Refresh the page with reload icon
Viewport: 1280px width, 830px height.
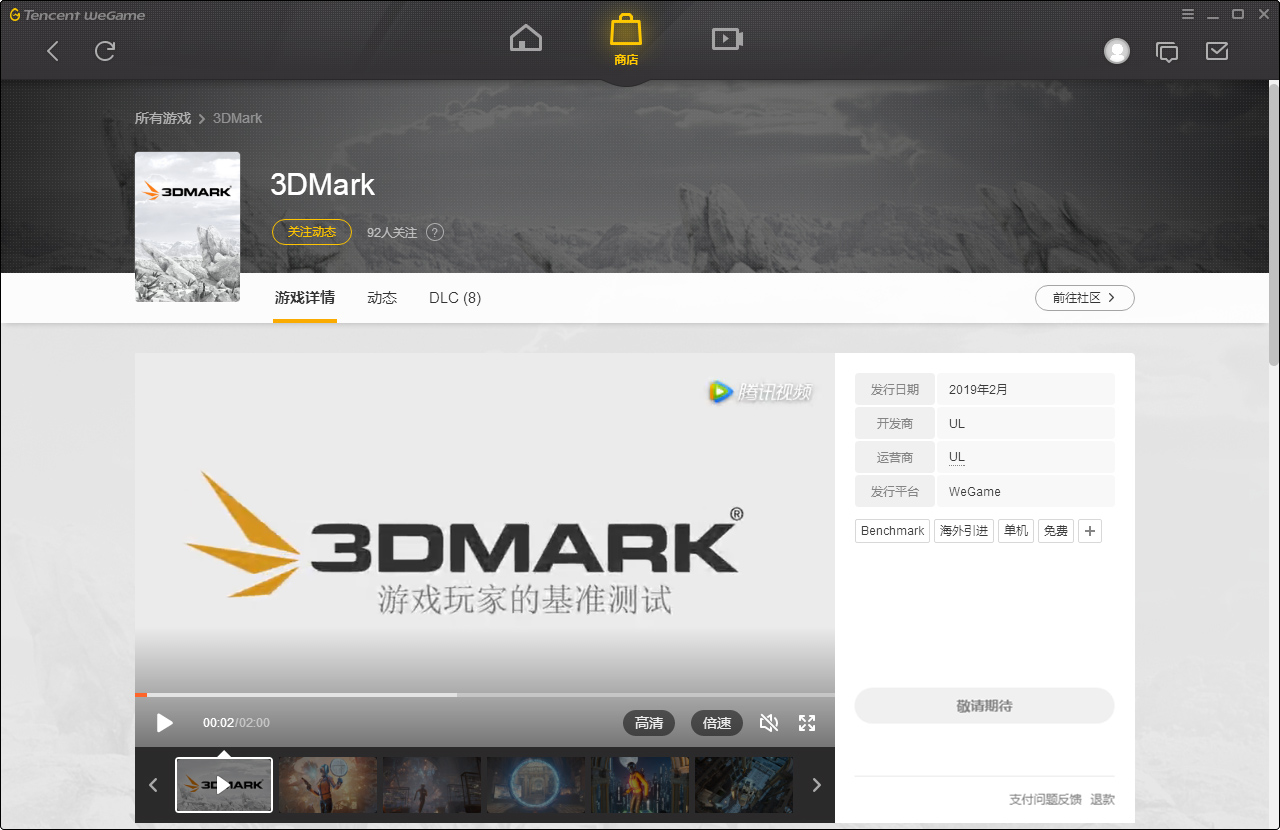click(x=105, y=51)
